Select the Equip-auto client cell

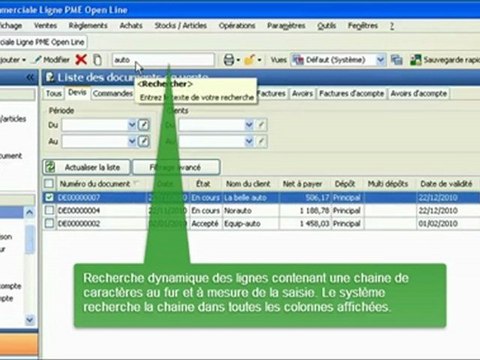point(251,224)
